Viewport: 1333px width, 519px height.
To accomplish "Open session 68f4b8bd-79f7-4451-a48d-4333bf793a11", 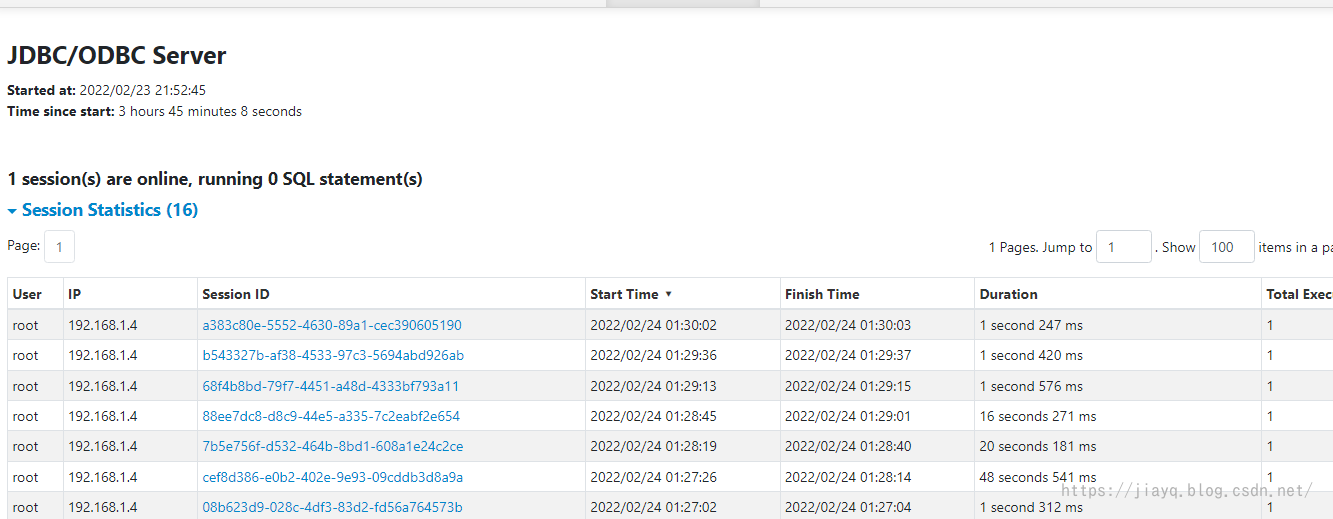I will coord(331,386).
